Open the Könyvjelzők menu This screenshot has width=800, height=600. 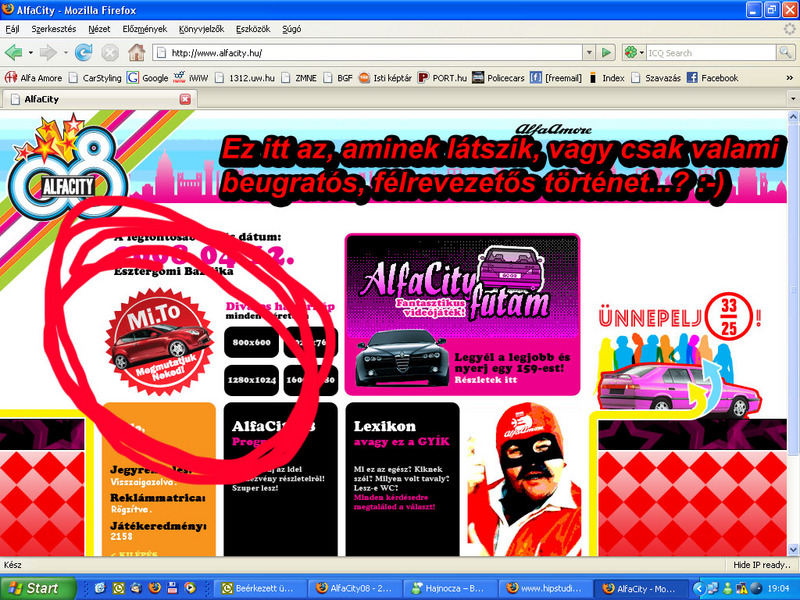pos(201,29)
